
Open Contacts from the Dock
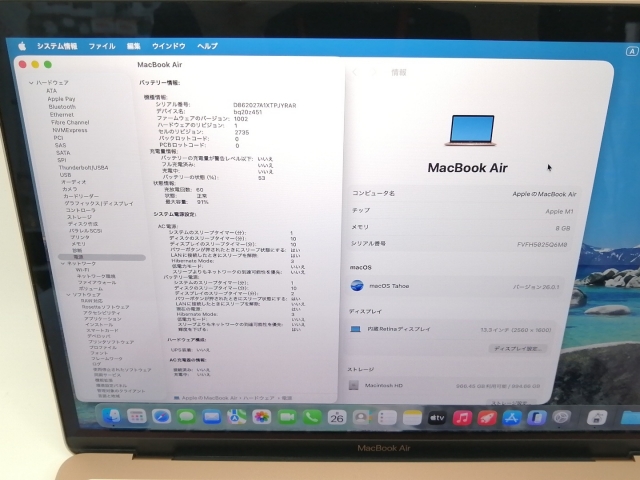click(x=362, y=417)
